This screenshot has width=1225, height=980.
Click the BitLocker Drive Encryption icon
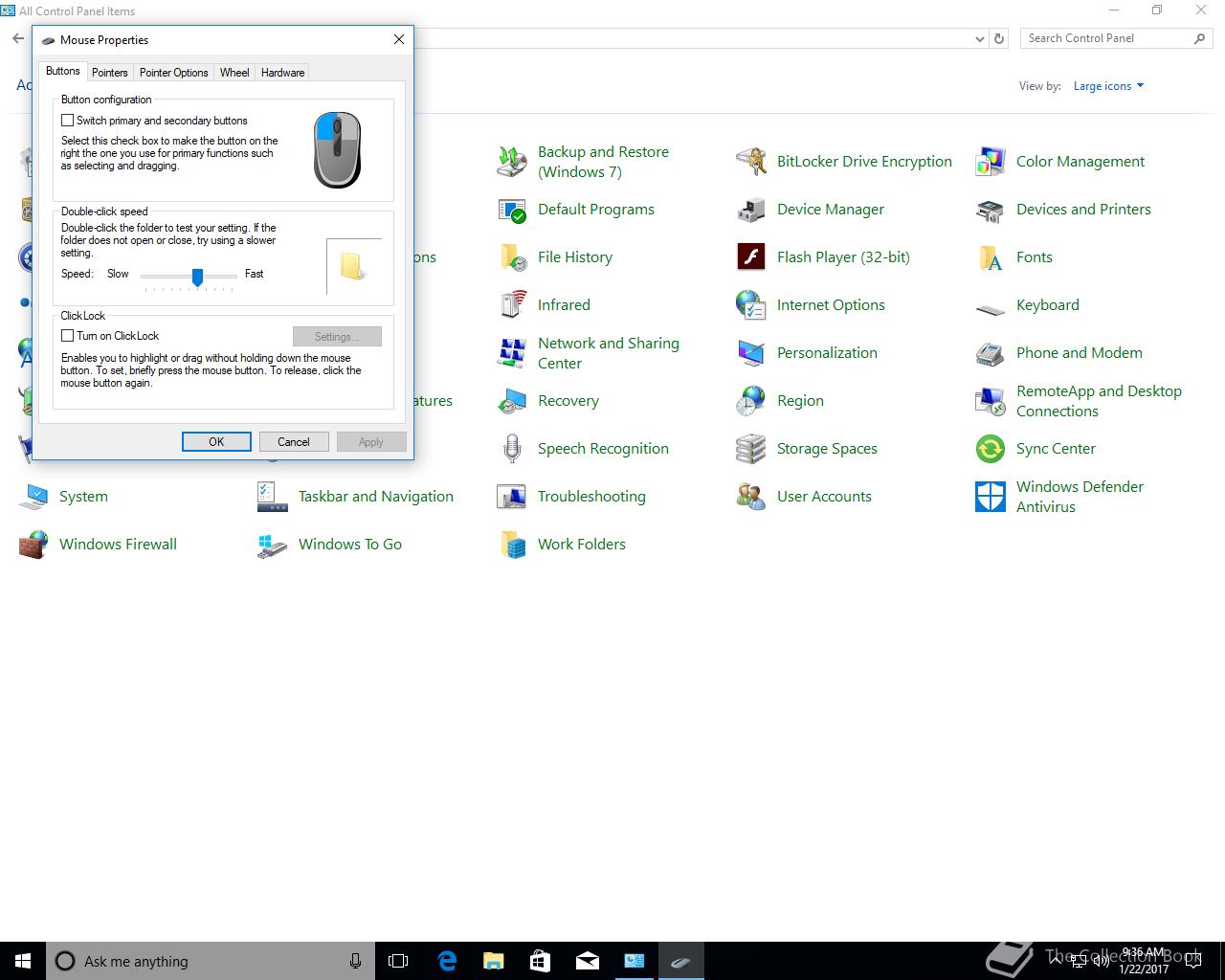(751, 162)
